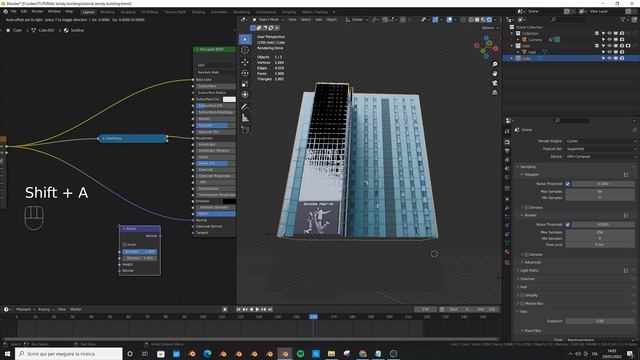Expand the Volumes panel
The image size is (640, 360).
coord(527,279)
